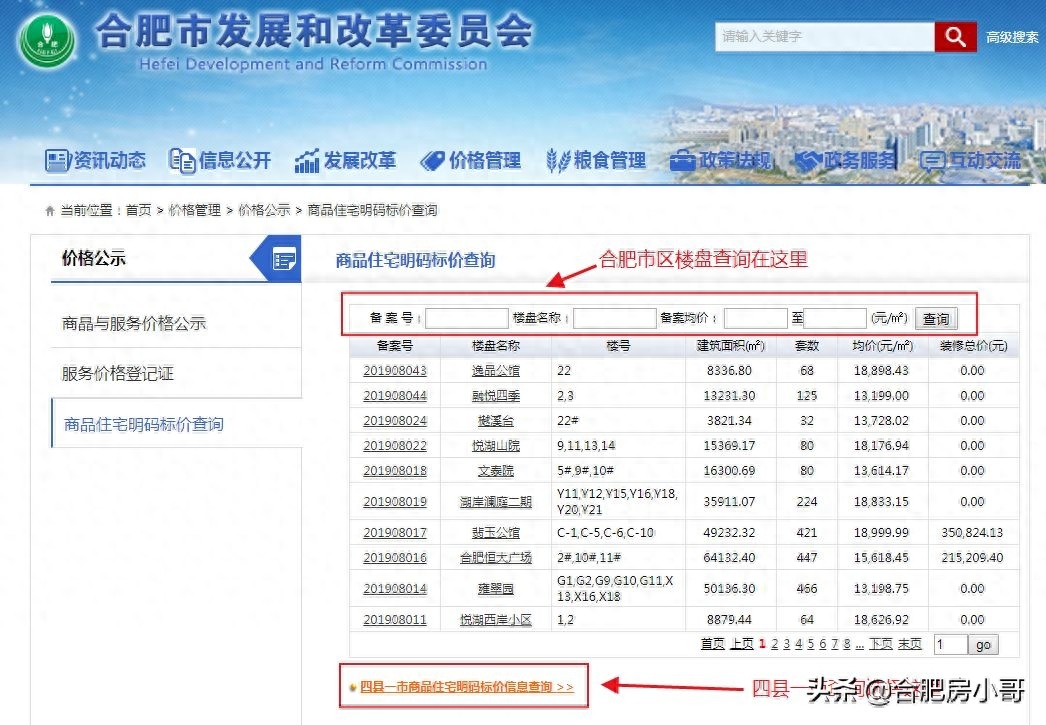Image resolution: width=1046 pixels, height=725 pixels.
Task: Go to 末页 last page
Action: tap(909, 644)
